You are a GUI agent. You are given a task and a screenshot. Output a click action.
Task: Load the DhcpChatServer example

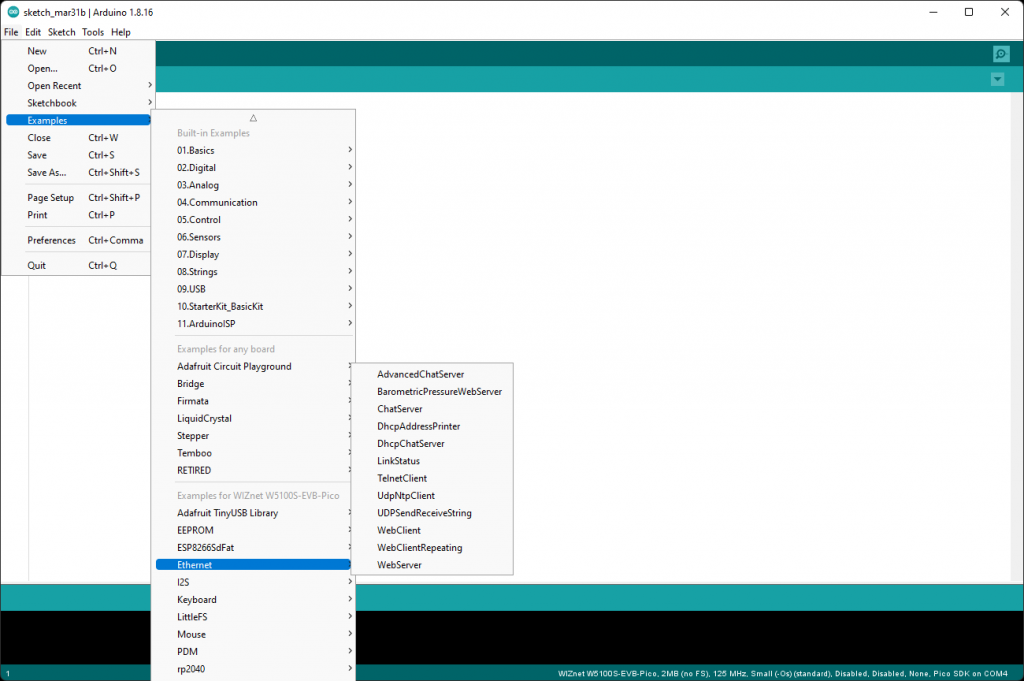pos(432,443)
